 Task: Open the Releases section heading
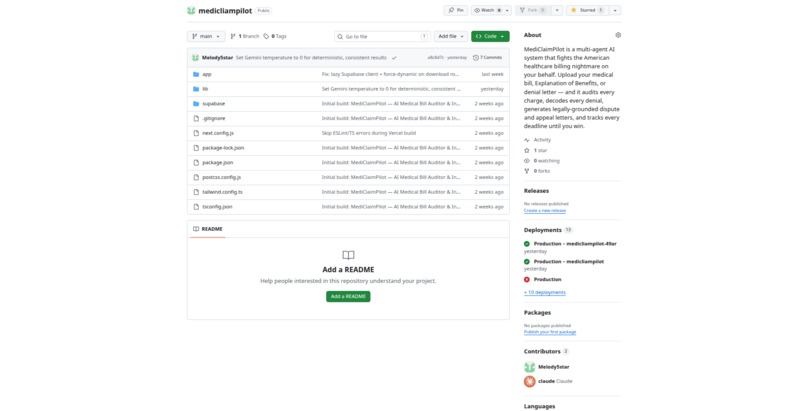click(536, 191)
